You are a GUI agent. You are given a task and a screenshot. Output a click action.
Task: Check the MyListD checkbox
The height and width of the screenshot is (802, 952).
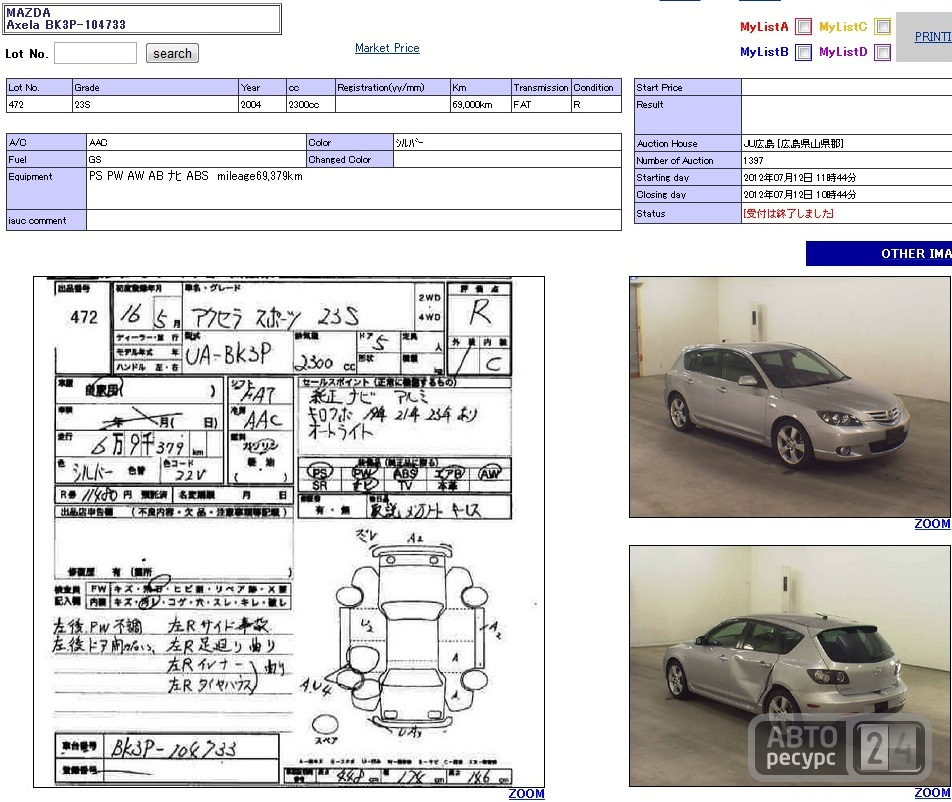click(x=882, y=52)
